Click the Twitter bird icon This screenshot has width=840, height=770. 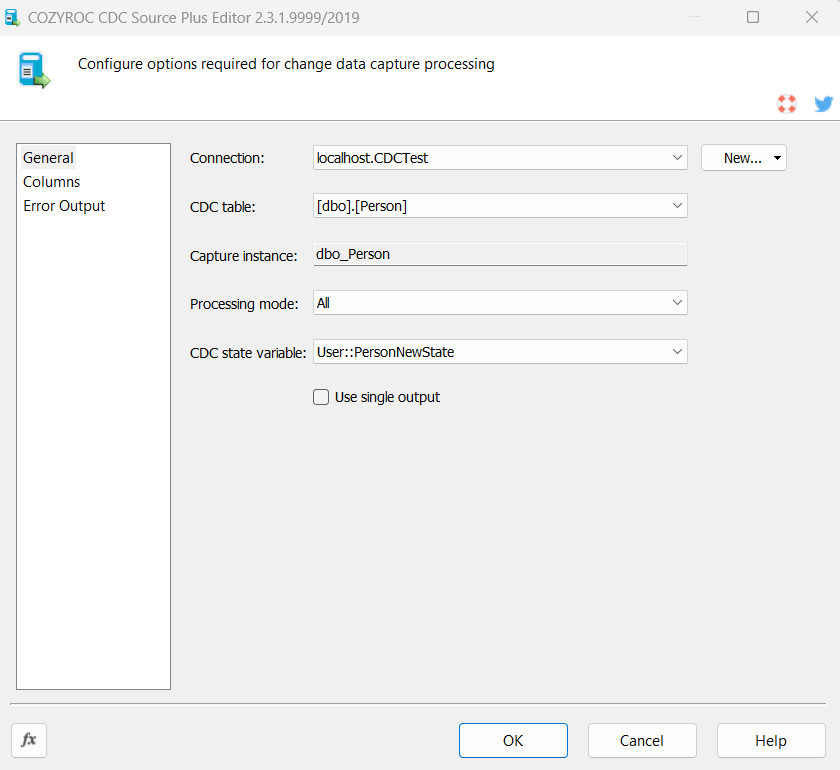pos(823,103)
